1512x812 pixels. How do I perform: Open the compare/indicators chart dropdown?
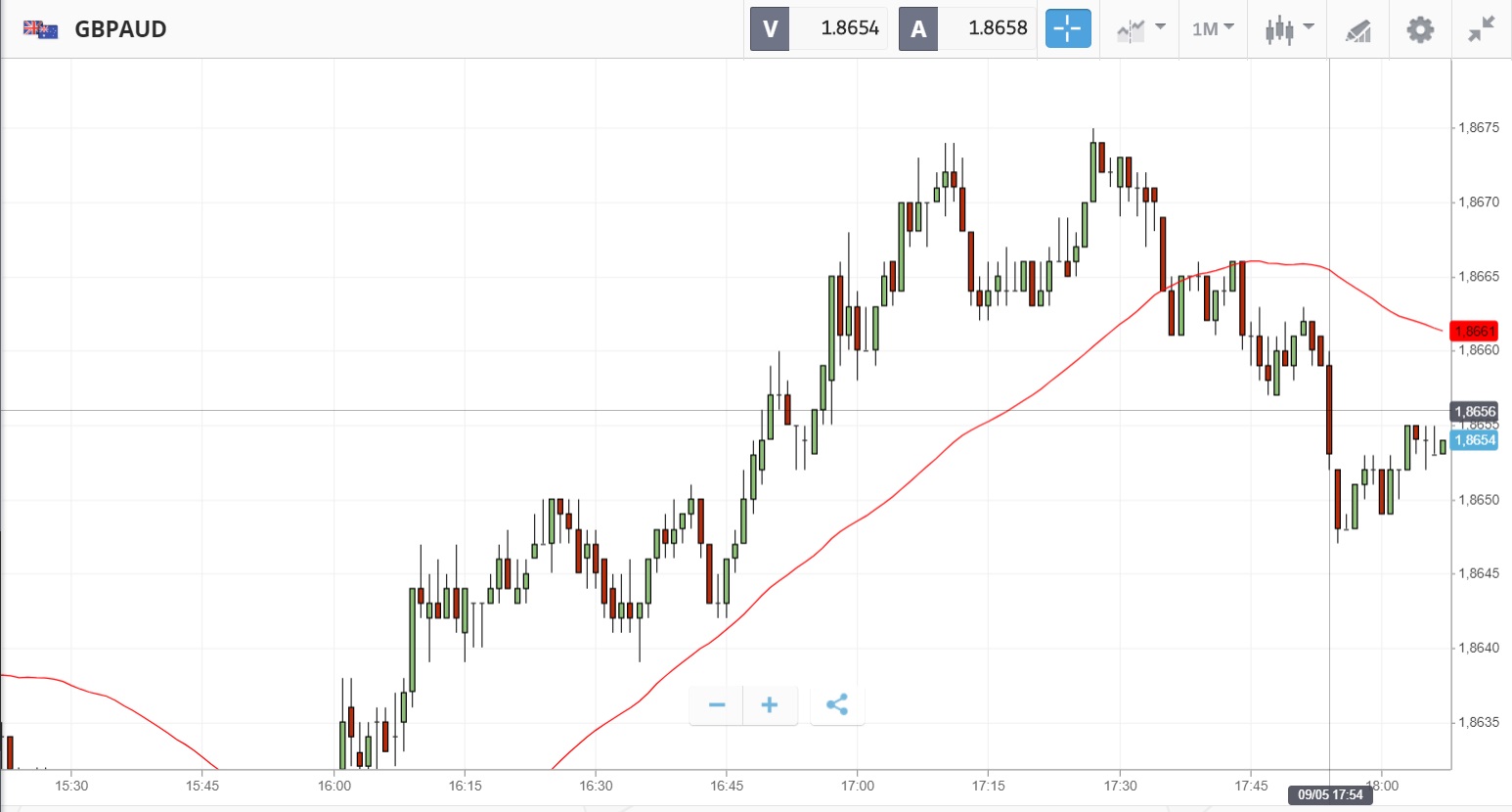1140,29
